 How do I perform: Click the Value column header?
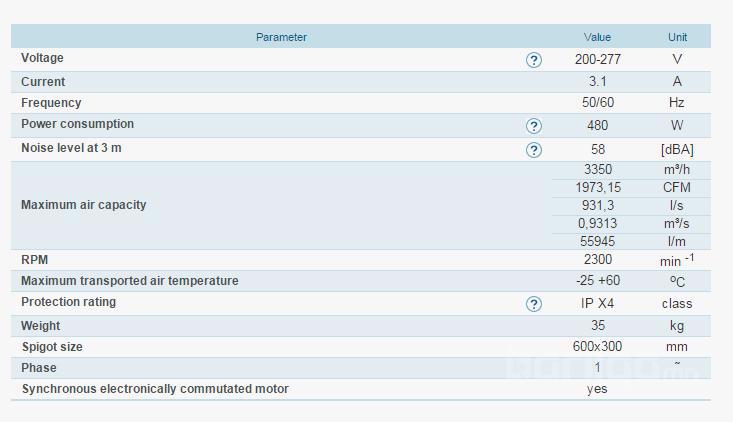pos(597,37)
